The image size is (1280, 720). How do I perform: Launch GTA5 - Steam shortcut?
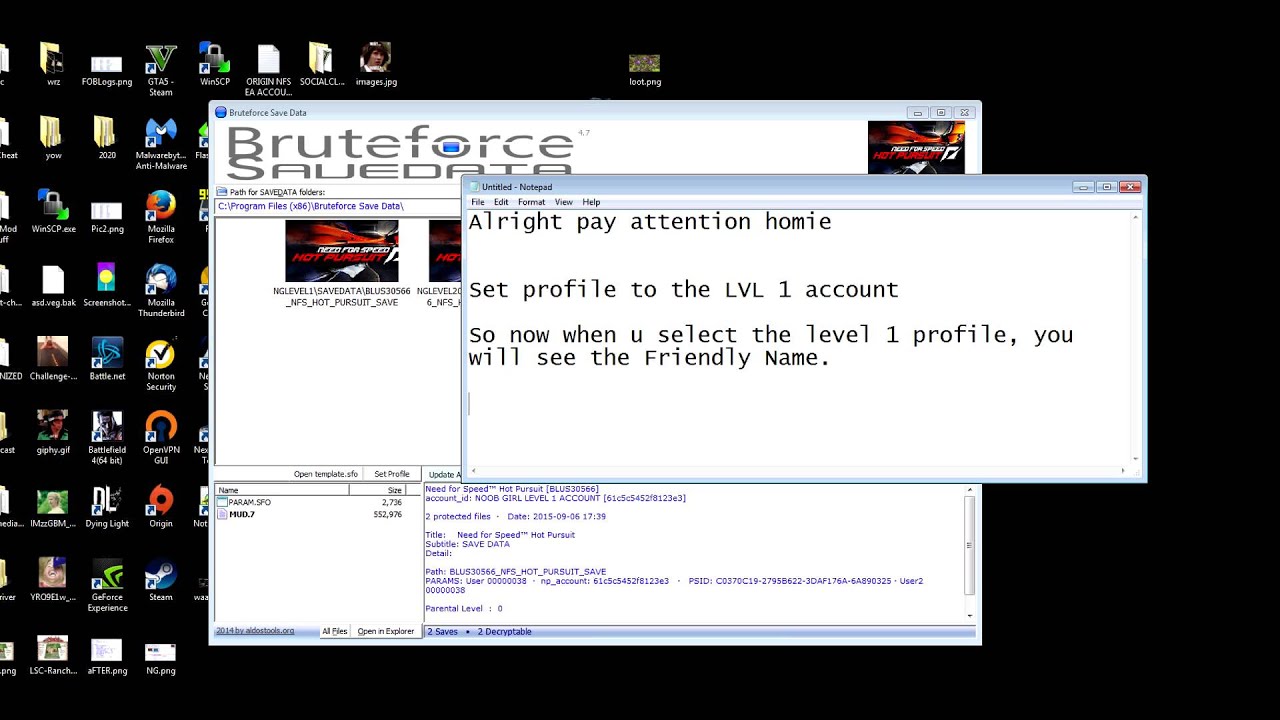pos(161,70)
